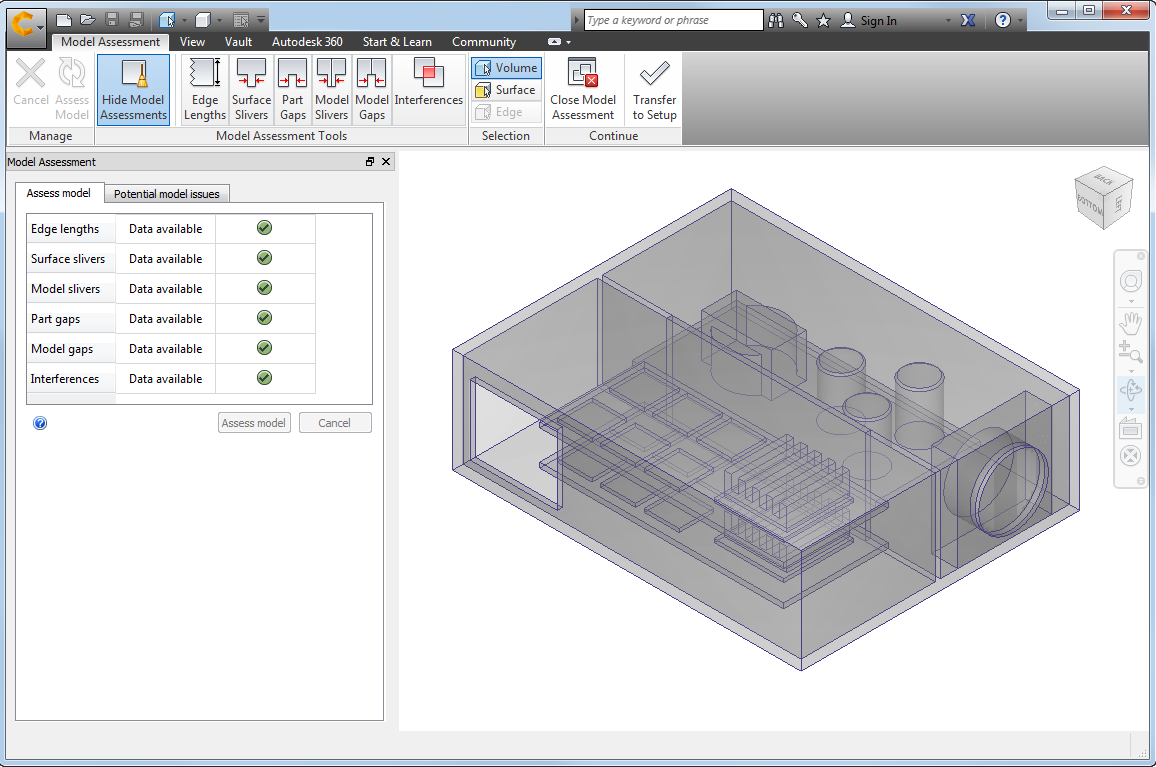Select the Model Slivers tool
The height and width of the screenshot is (767, 1156).
coord(332,89)
